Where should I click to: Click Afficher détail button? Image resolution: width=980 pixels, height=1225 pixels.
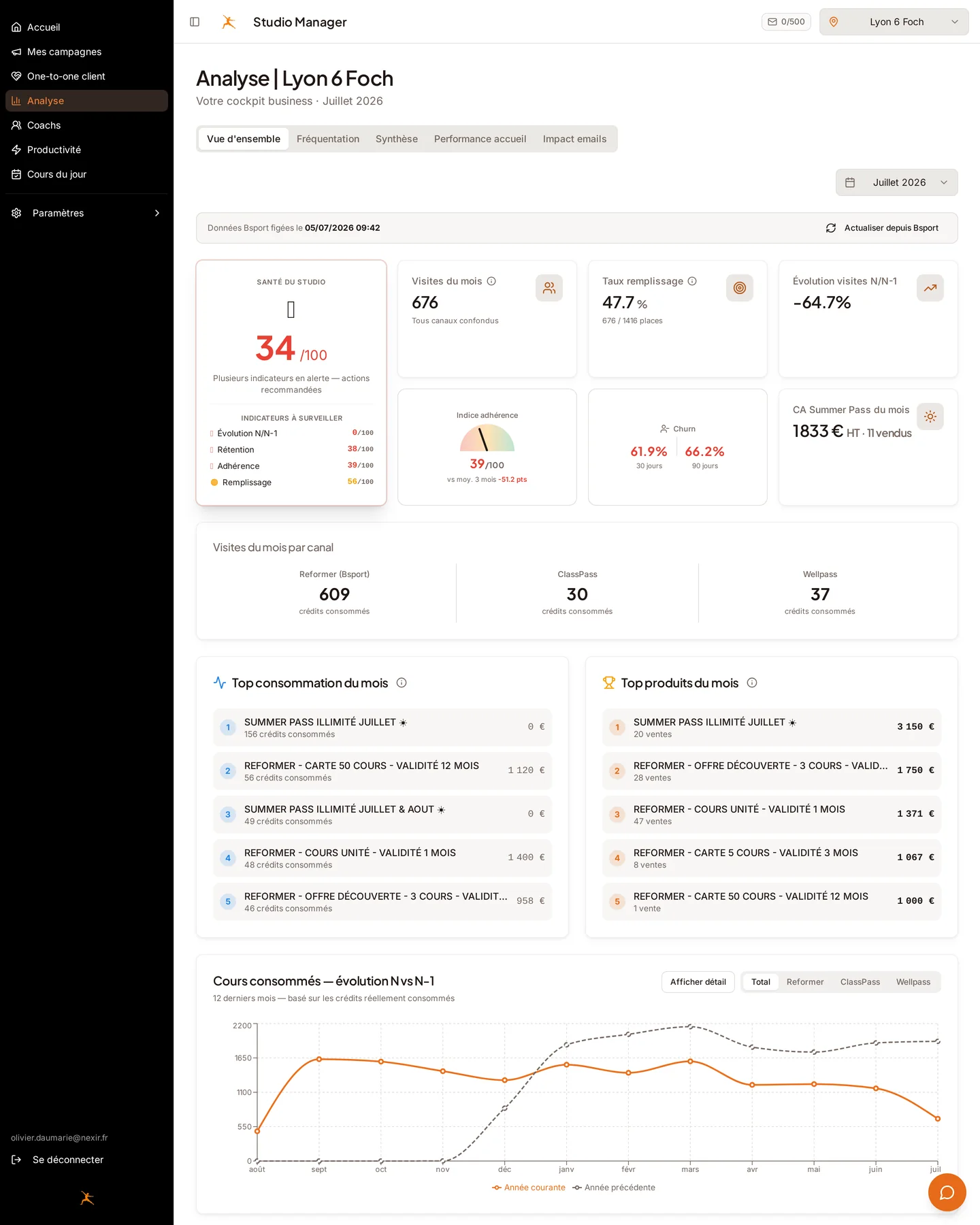tap(698, 982)
